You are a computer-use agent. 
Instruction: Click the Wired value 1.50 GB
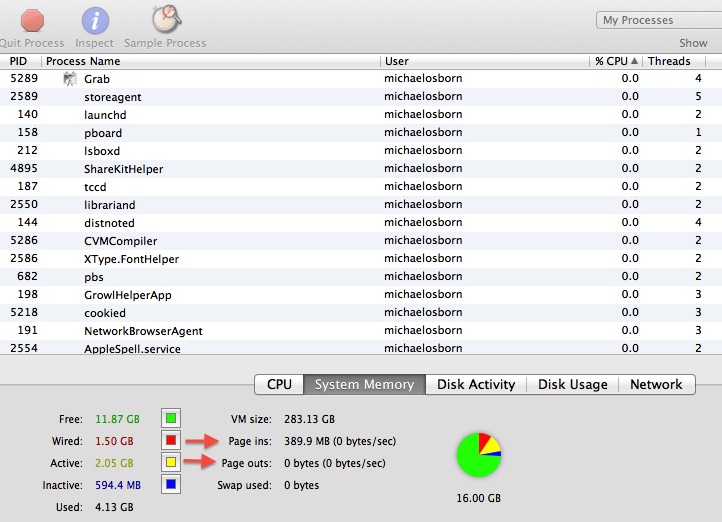pos(114,441)
